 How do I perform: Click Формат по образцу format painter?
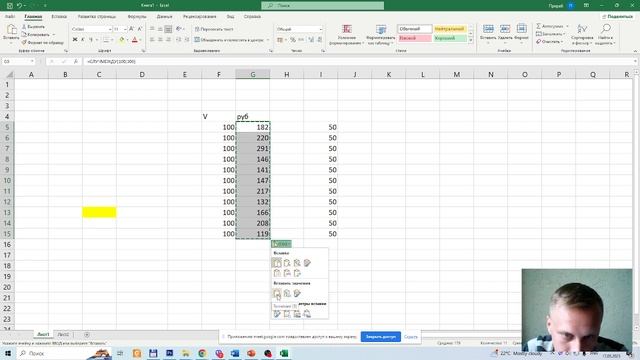click(x=42, y=42)
